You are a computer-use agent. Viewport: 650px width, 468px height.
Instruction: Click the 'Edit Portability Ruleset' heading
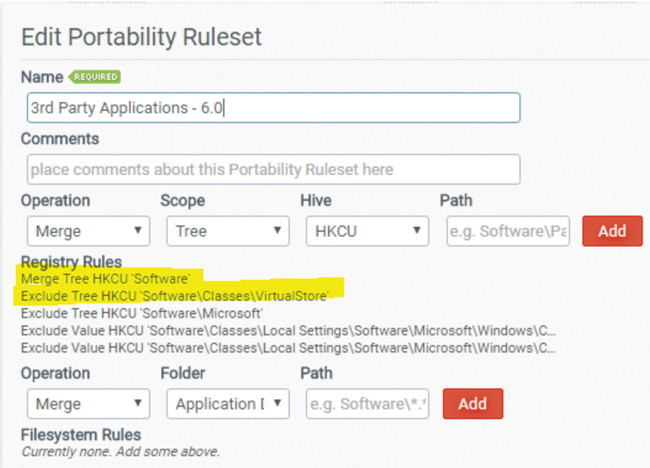point(141,38)
